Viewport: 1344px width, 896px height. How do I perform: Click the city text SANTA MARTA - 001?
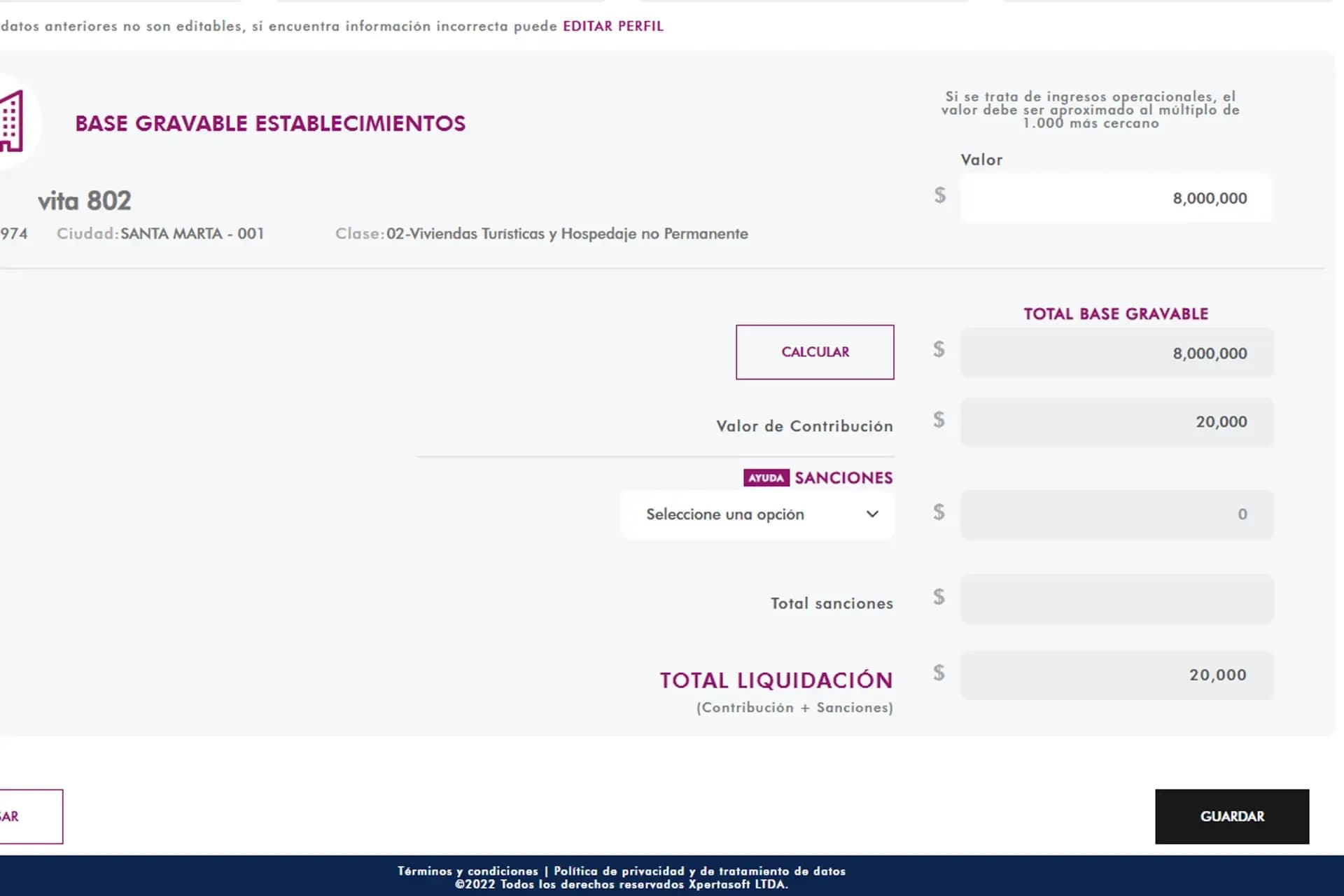192,234
